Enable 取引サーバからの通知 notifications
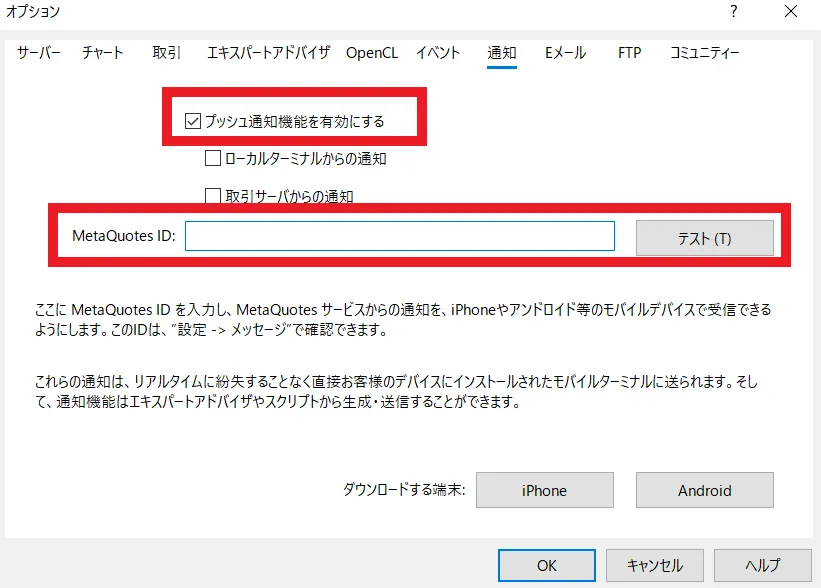Screen dimensions: 821x588 [x=213, y=196]
